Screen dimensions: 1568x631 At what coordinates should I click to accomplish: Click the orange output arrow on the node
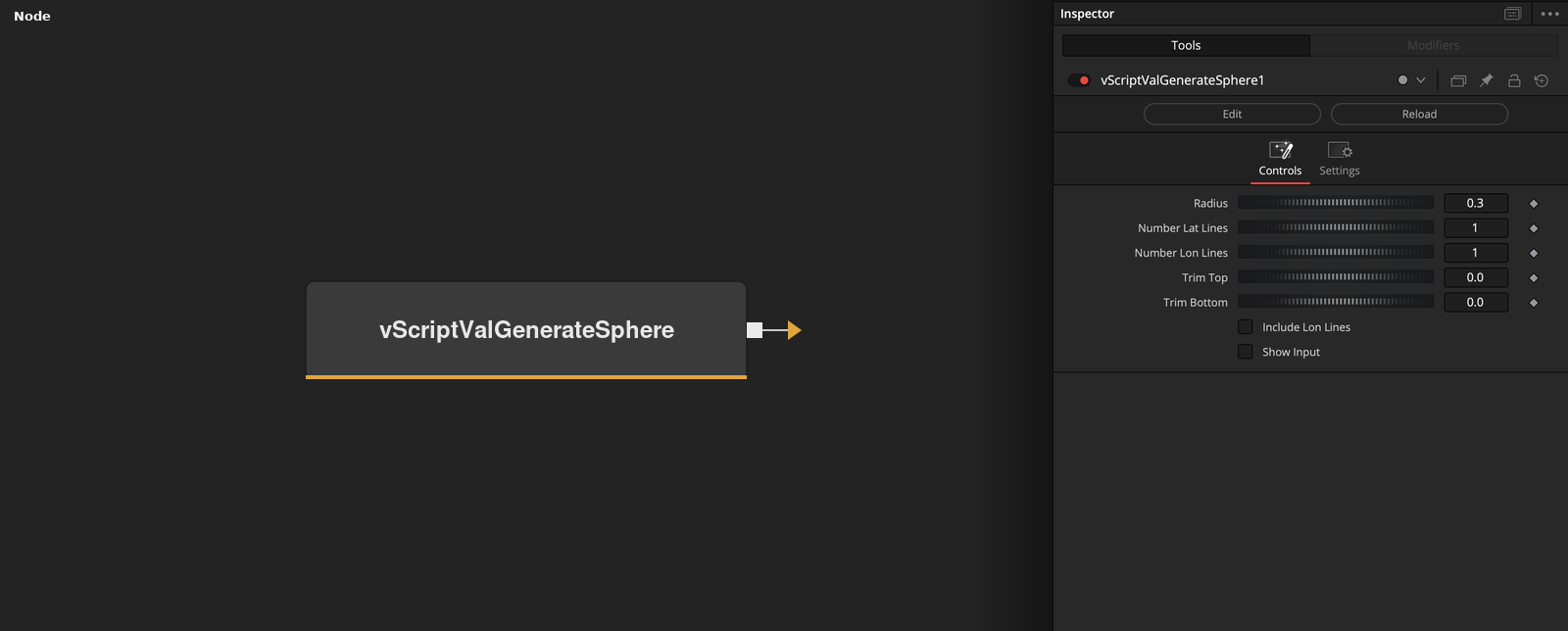tap(795, 330)
